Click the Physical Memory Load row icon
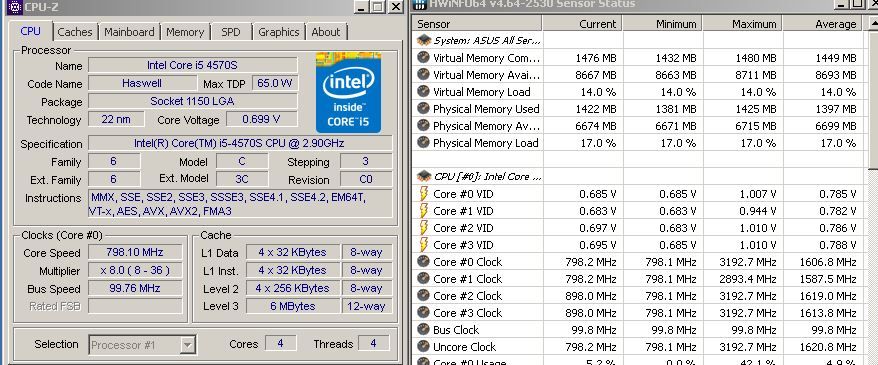878x365 pixels. pyautogui.click(x=423, y=142)
